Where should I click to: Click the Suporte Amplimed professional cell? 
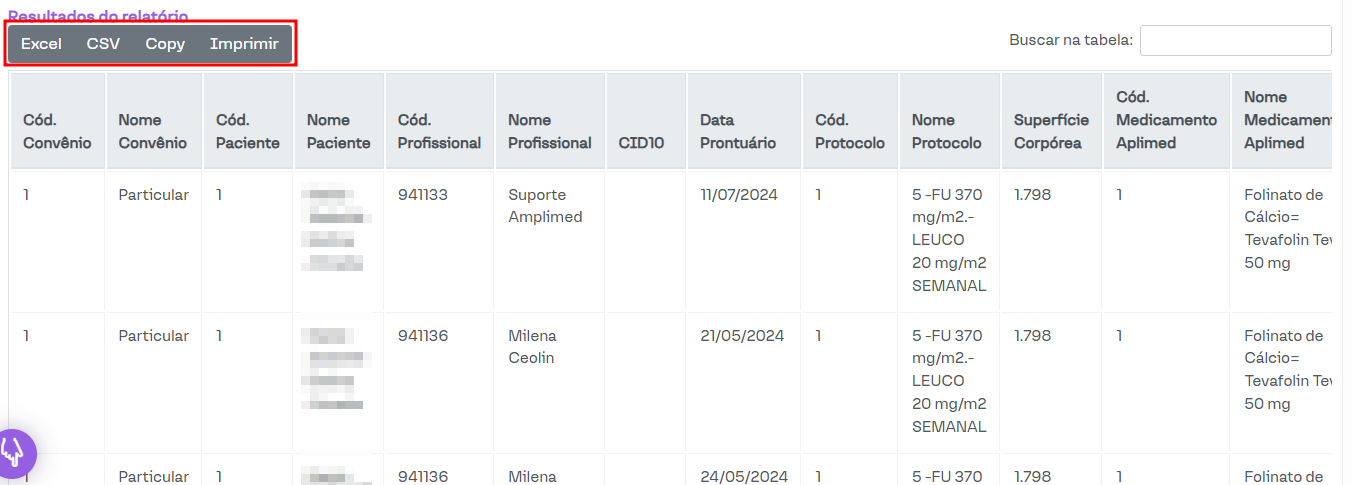pos(545,206)
